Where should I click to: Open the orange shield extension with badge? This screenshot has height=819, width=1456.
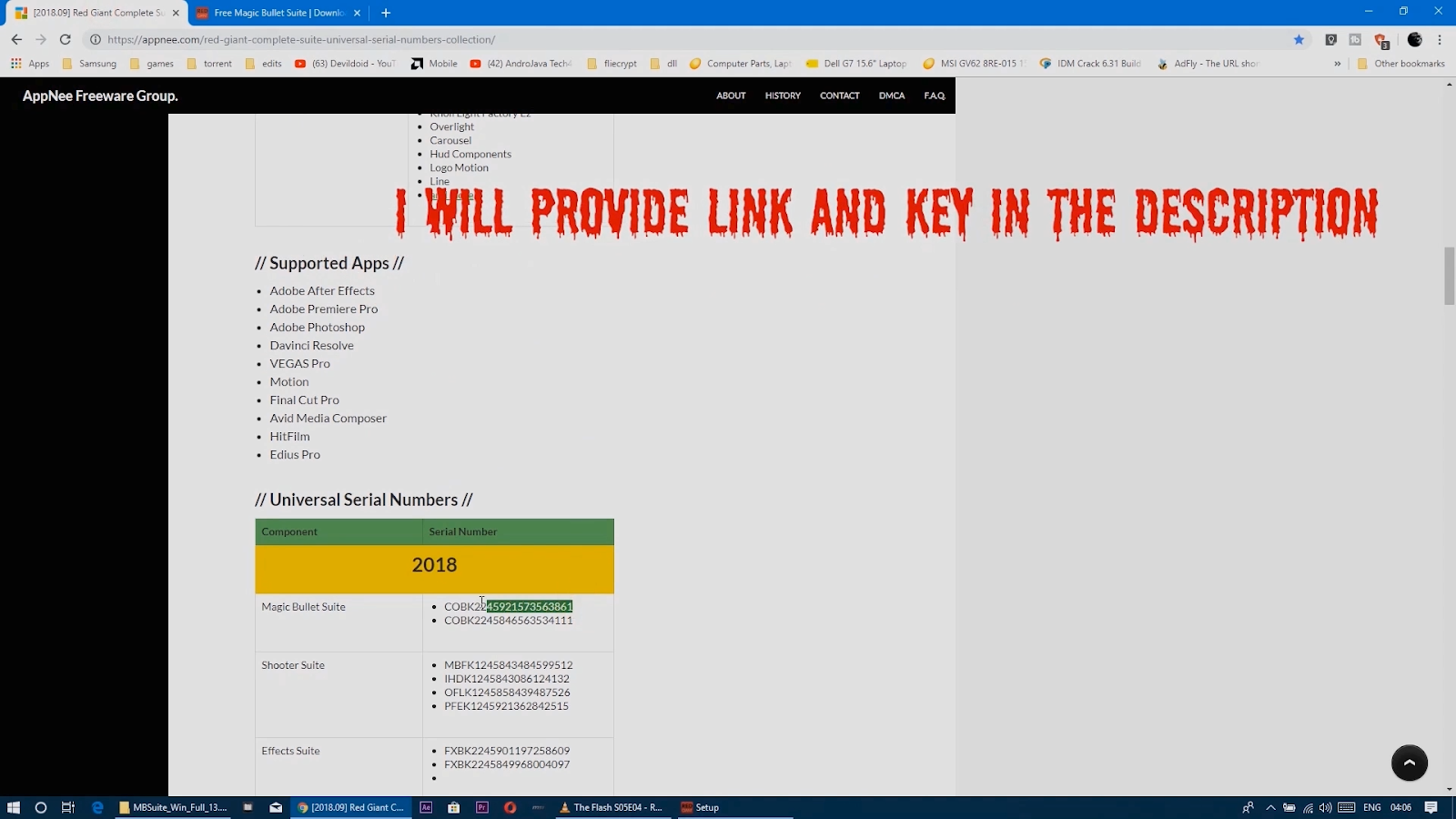coord(1380,40)
